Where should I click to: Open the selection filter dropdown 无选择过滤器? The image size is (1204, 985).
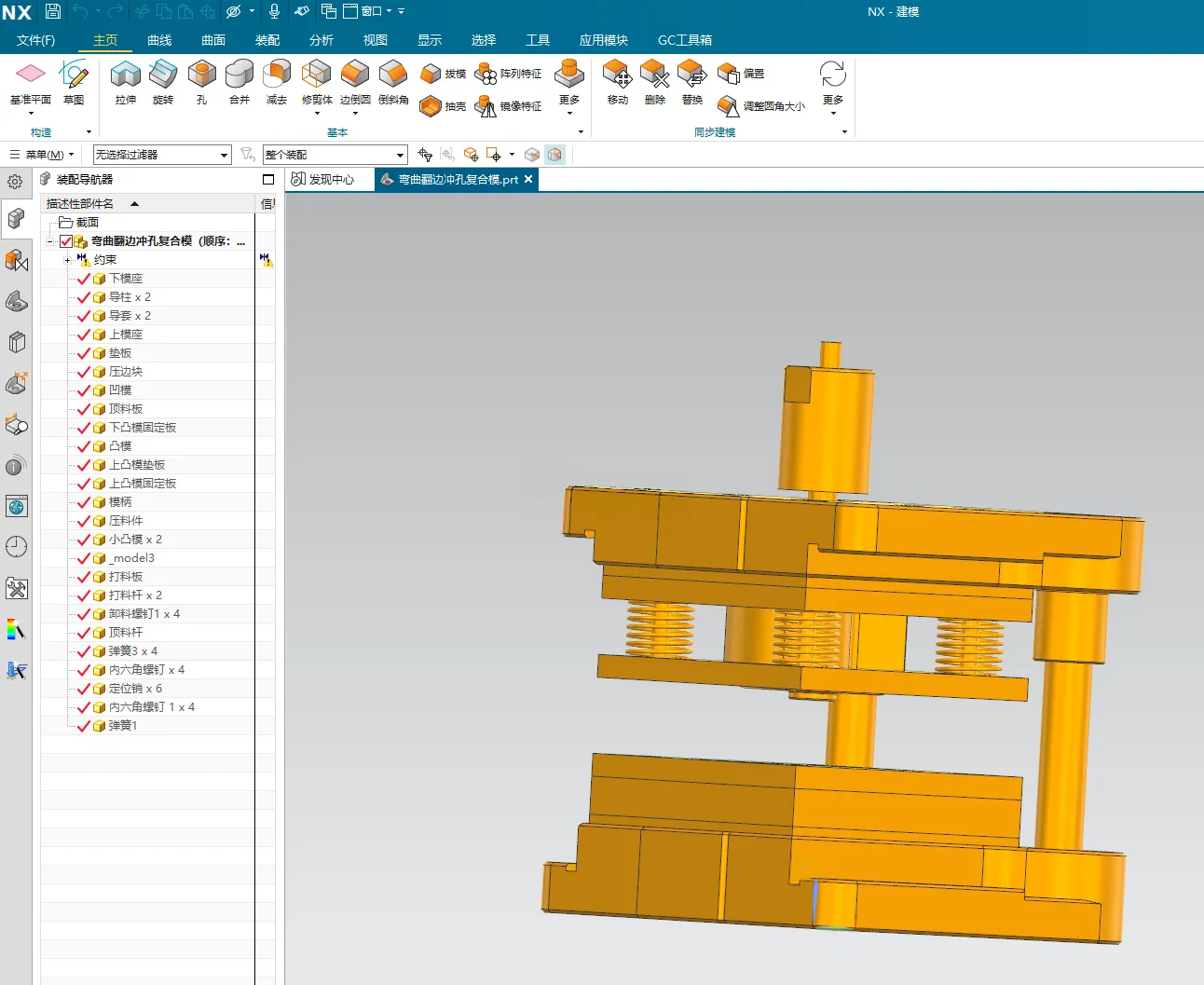pos(162,155)
